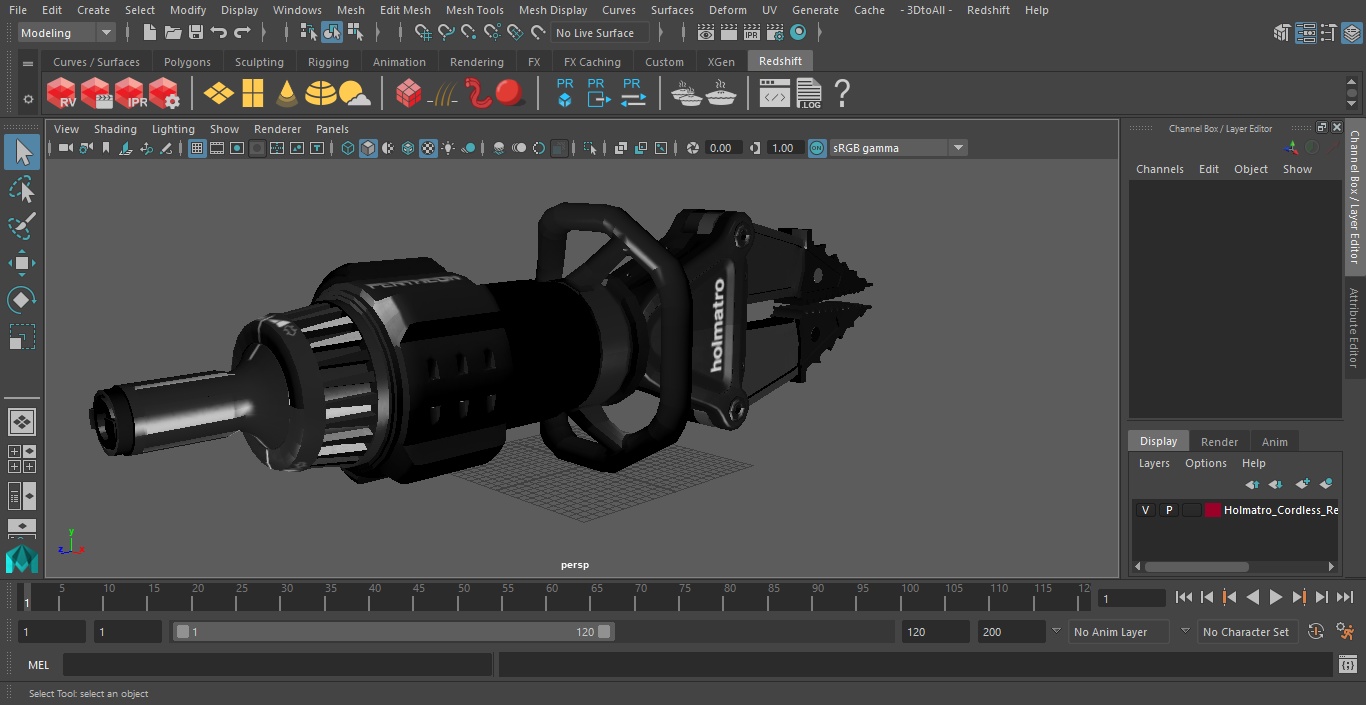
Task: Open the Redshift log file icon
Action: pyautogui.click(x=808, y=94)
